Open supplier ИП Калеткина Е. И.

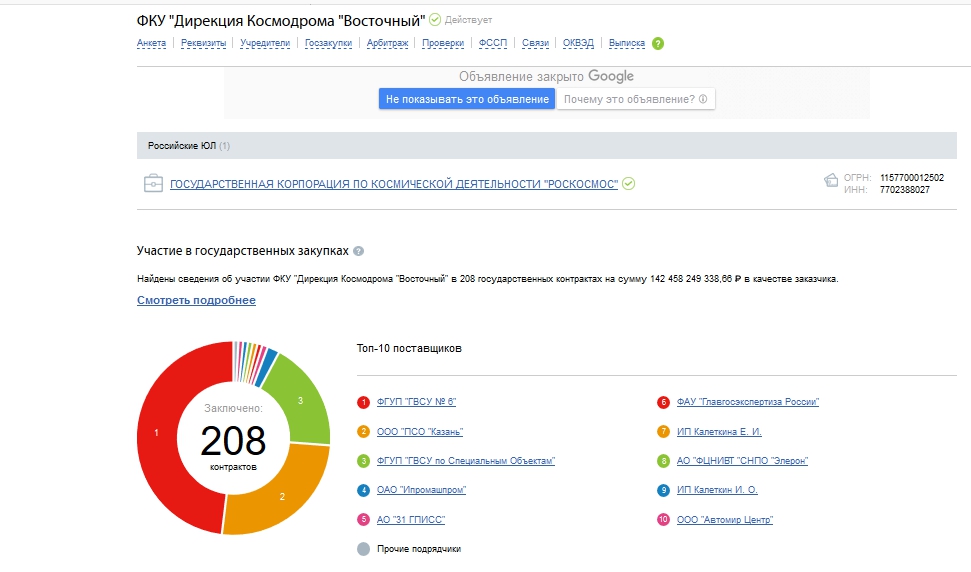coord(719,431)
